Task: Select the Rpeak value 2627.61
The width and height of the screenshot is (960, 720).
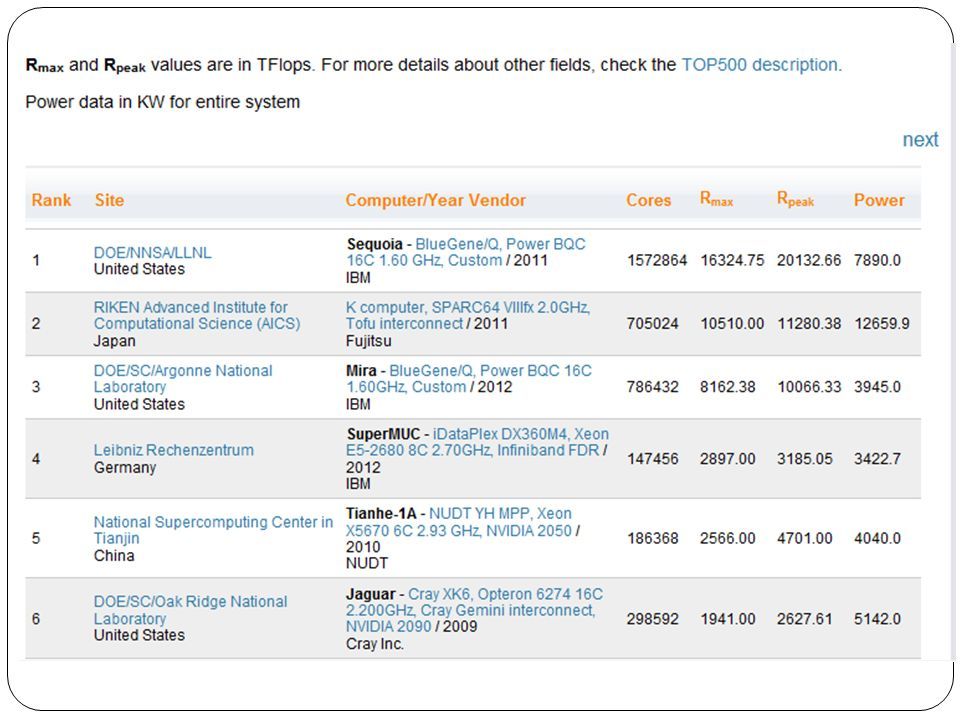Action: tap(804, 619)
